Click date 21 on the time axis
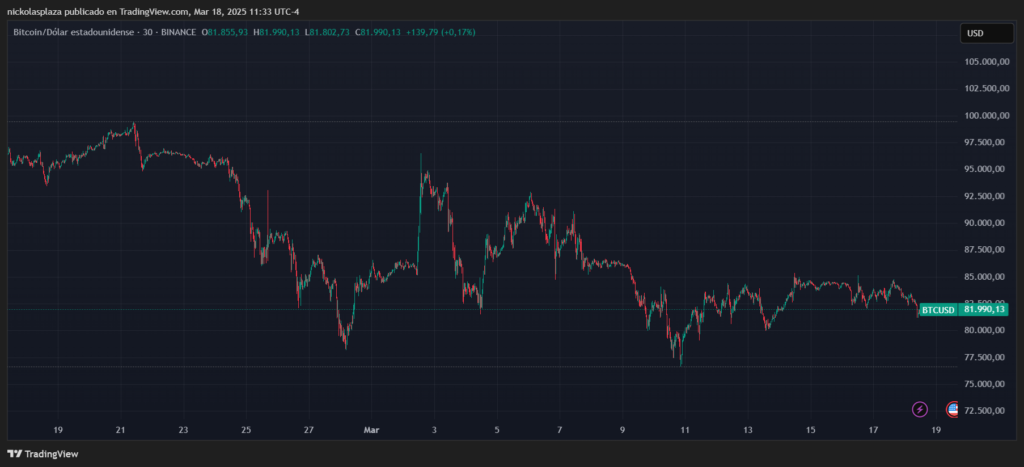This screenshot has height=467, width=1024. [x=120, y=430]
